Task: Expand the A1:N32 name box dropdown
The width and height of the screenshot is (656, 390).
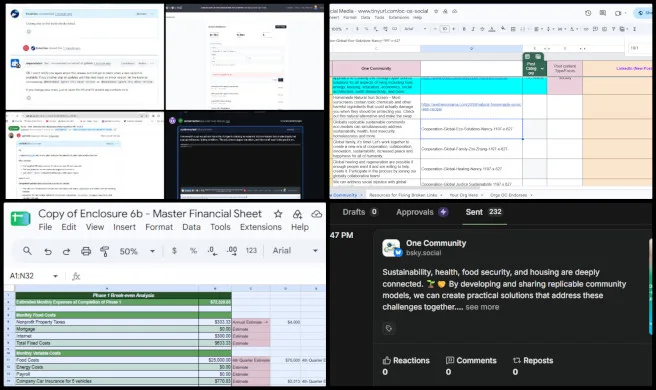Action: click(x=55, y=276)
